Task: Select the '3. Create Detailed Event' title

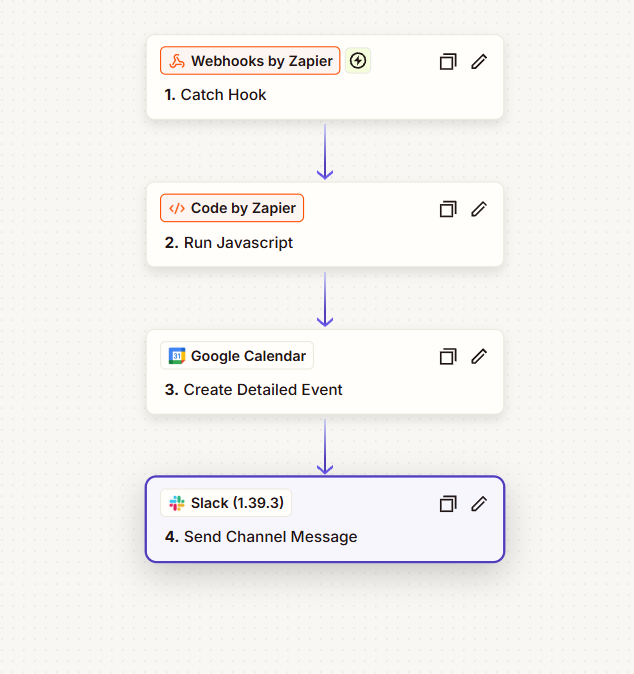Action: [254, 390]
